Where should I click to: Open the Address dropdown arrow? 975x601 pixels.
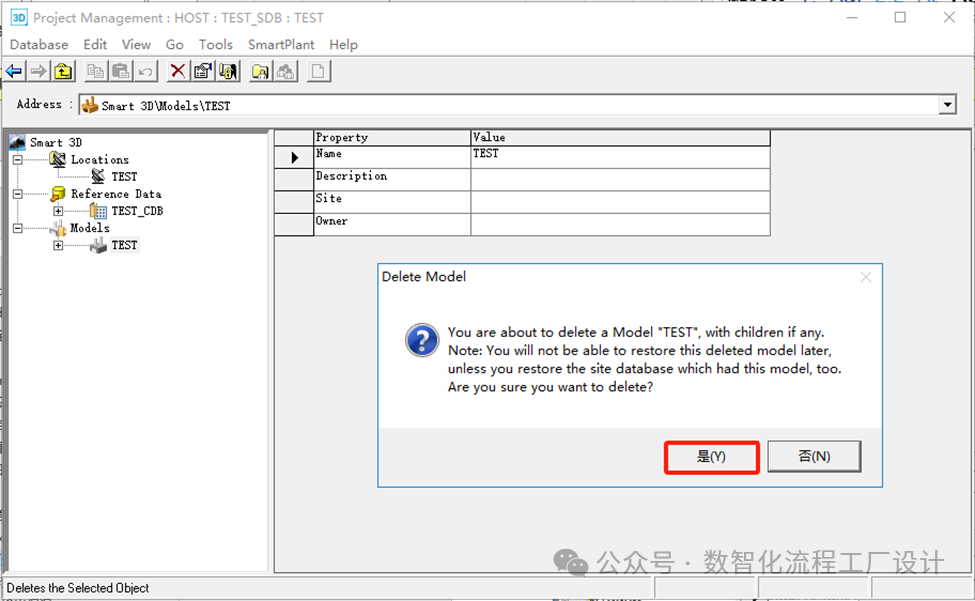pyautogui.click(x=948, y=105)
